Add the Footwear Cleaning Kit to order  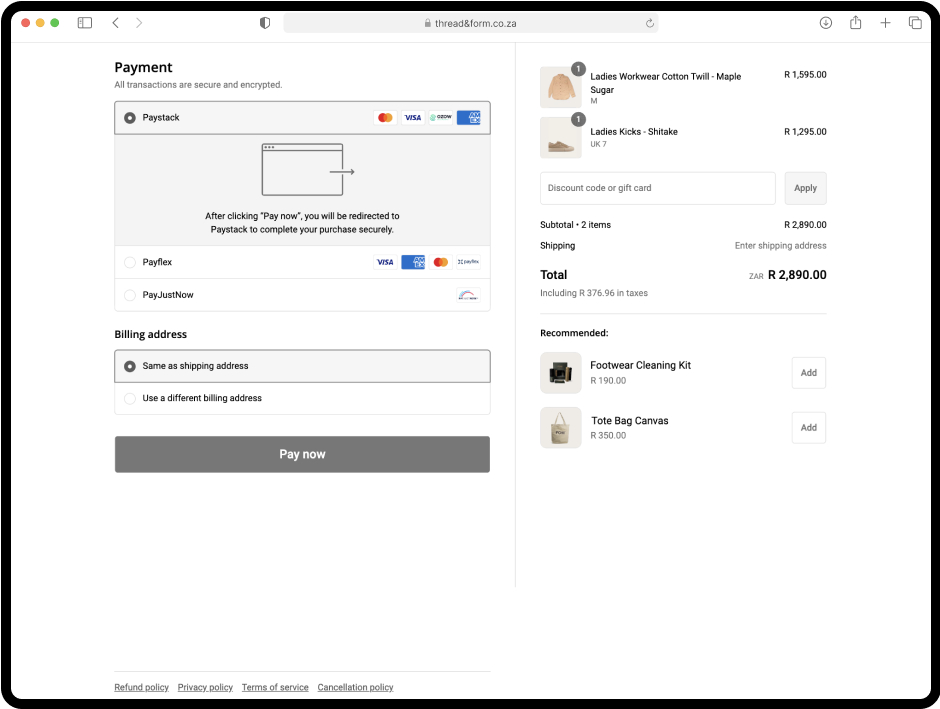[808, 373]
